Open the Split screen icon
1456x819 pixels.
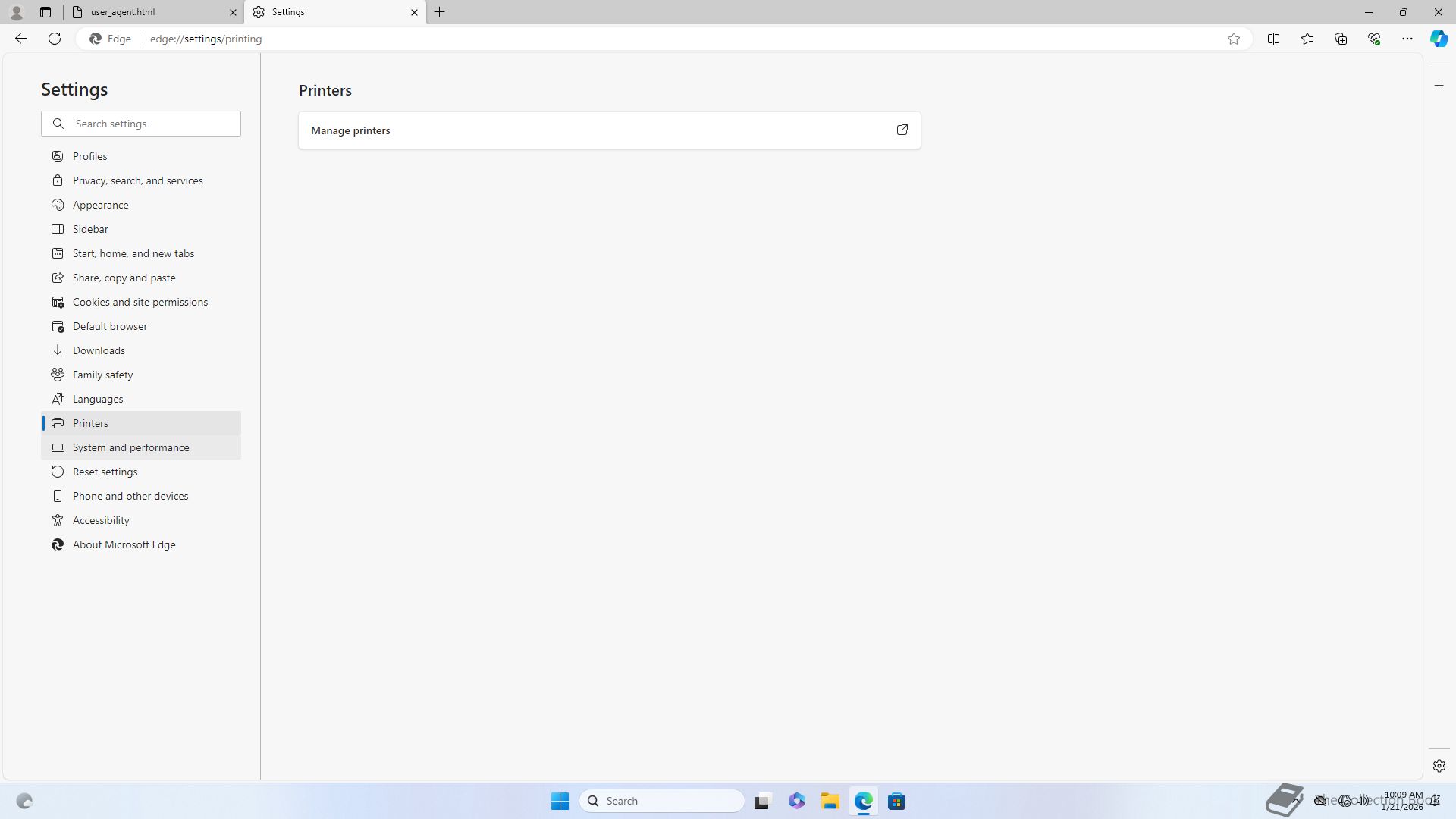[1273, 39]
